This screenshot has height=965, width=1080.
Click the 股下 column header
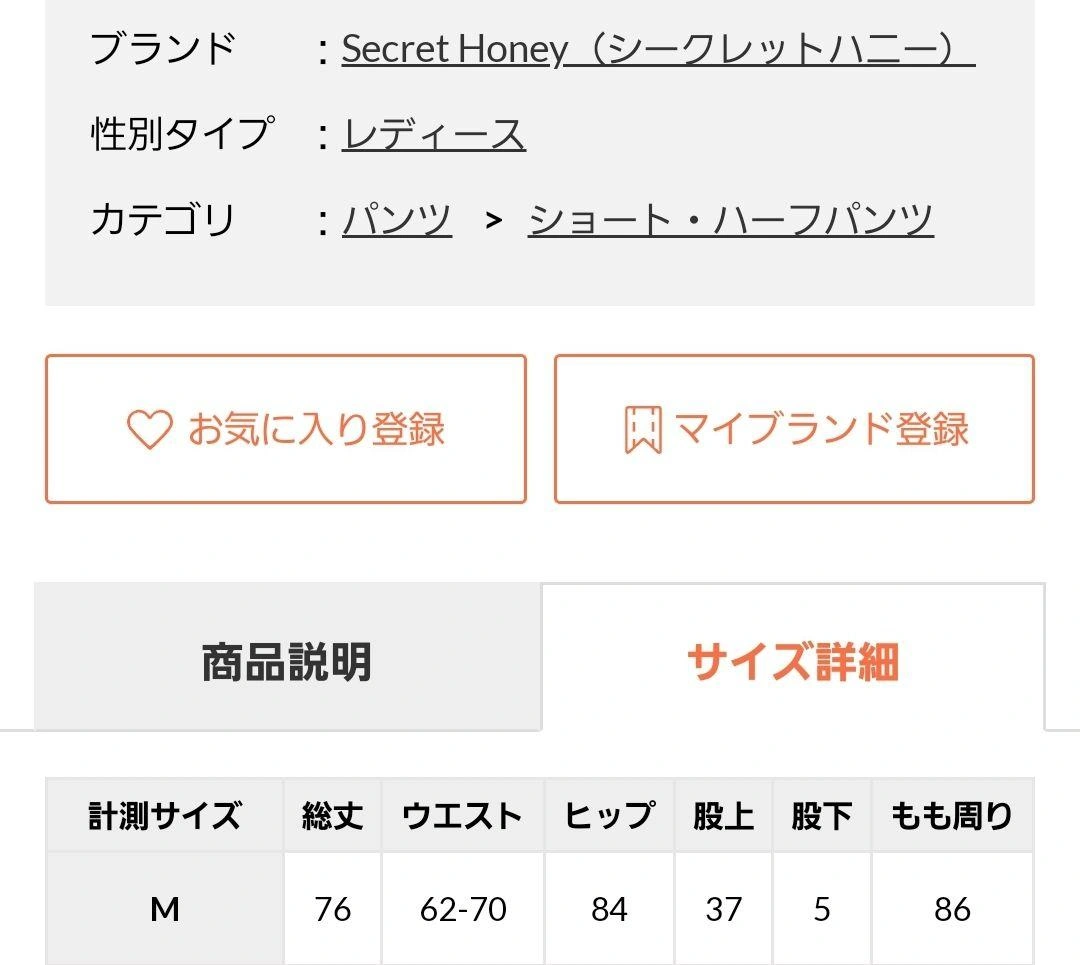click(x=821, y=815)
